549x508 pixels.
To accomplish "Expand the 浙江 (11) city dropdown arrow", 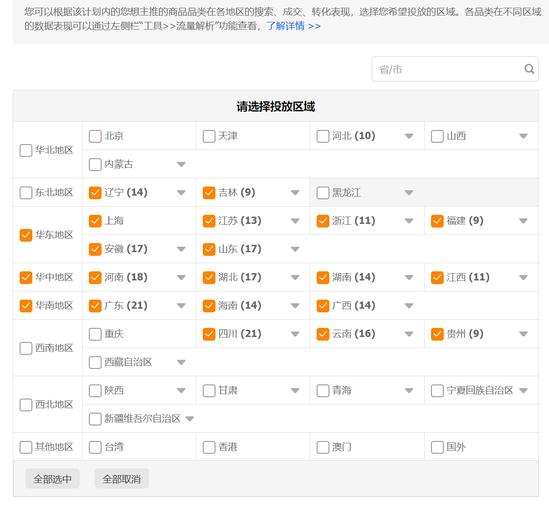I will (409, 221).
